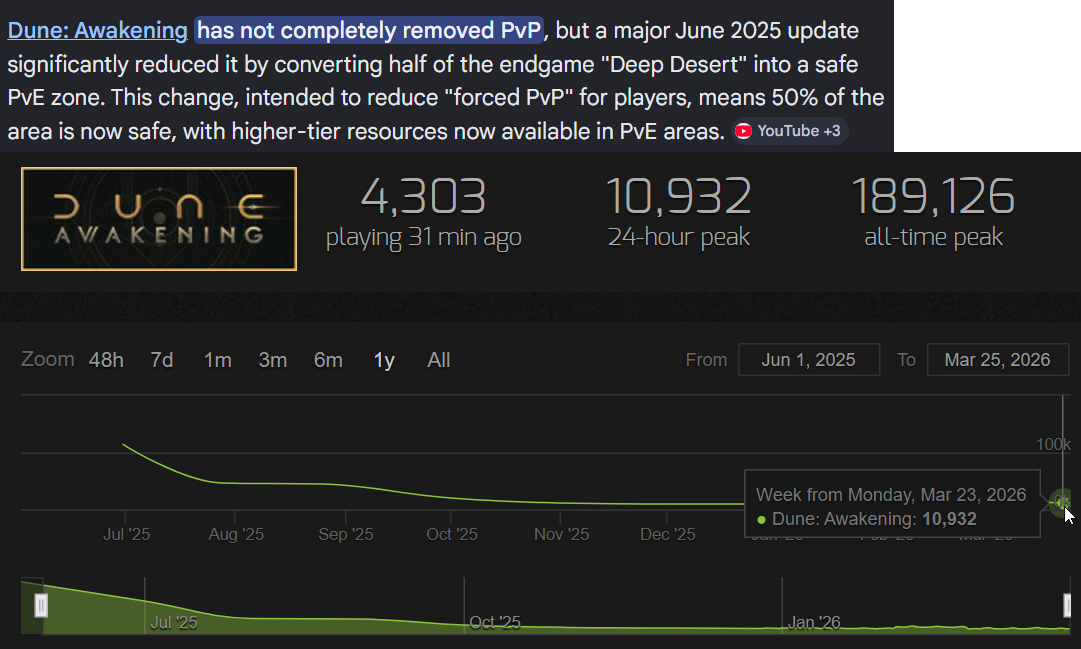Click the 10,932 24-hour peak value

pyautogui.click(x=678, y=196)
